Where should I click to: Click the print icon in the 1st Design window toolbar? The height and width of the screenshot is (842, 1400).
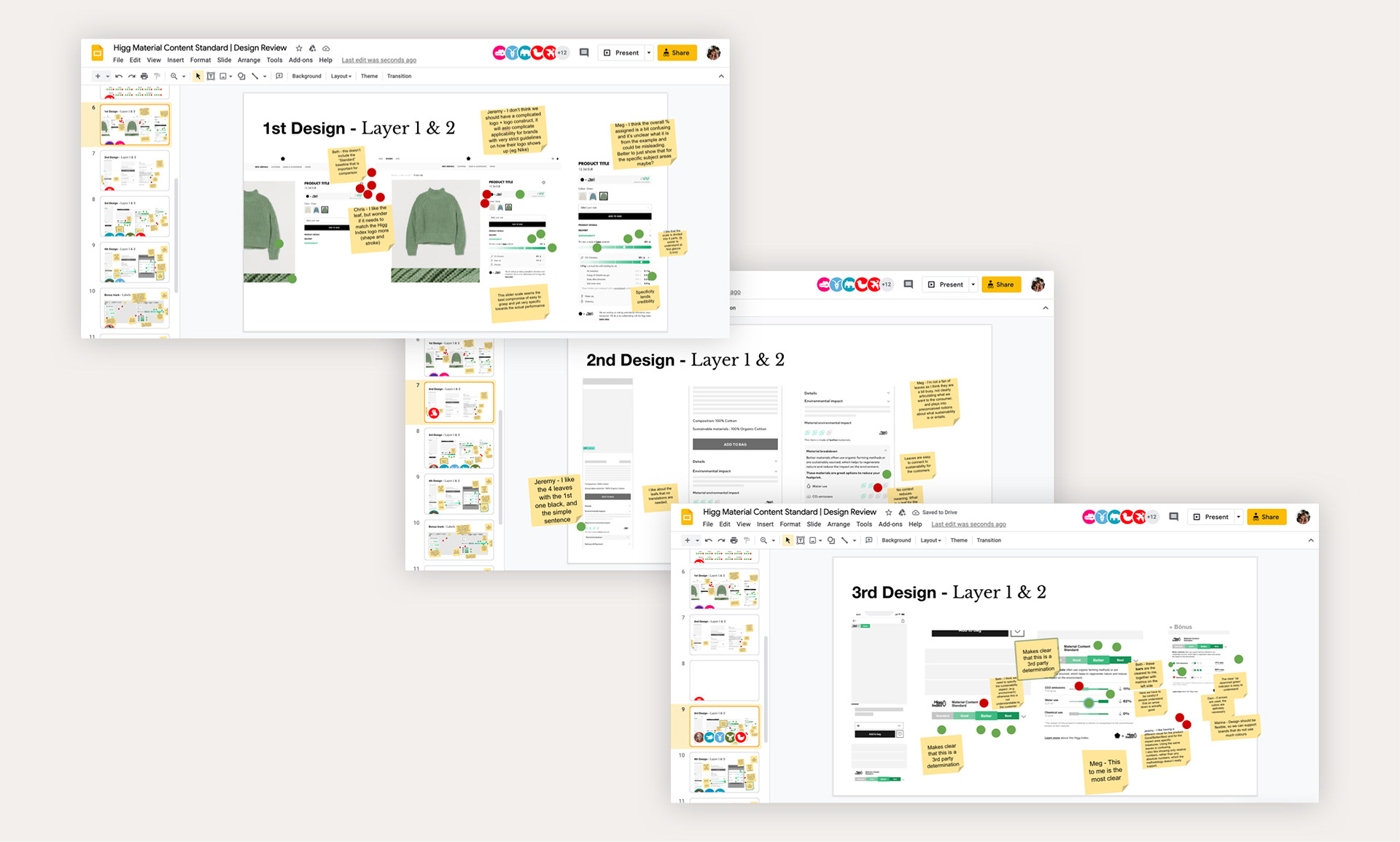[144, 76]
